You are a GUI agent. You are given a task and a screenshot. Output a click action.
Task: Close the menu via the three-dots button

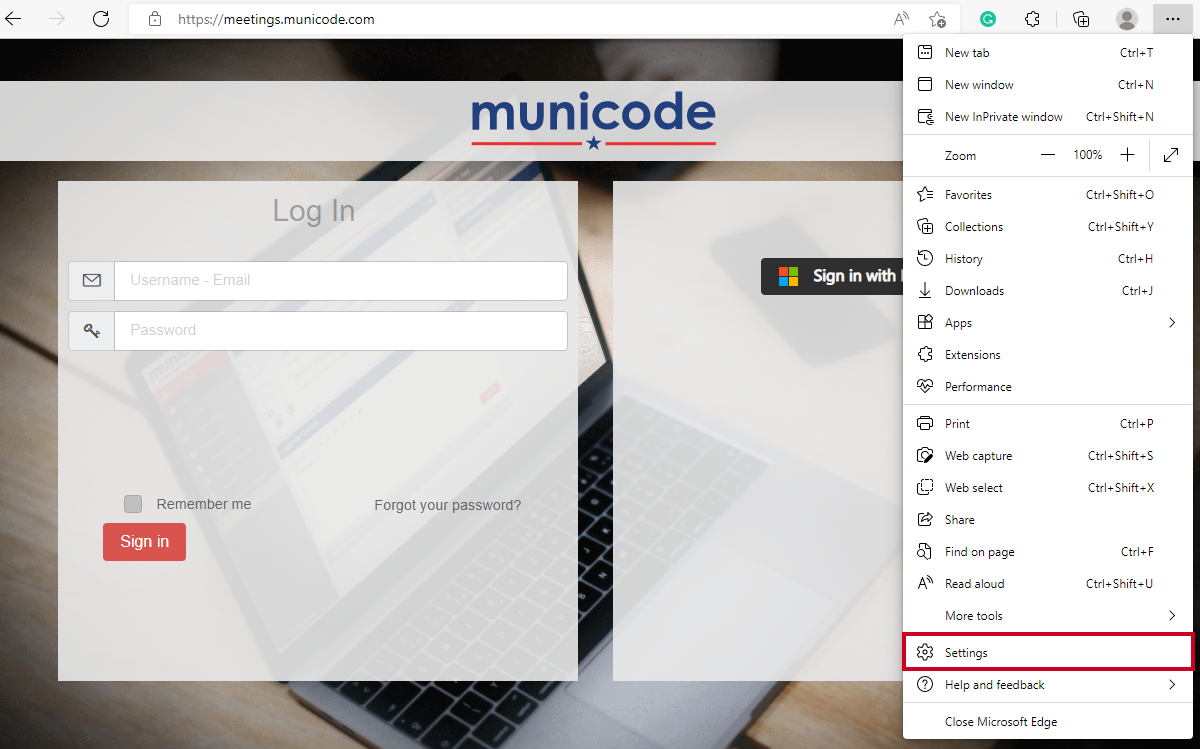(1172, 19)
